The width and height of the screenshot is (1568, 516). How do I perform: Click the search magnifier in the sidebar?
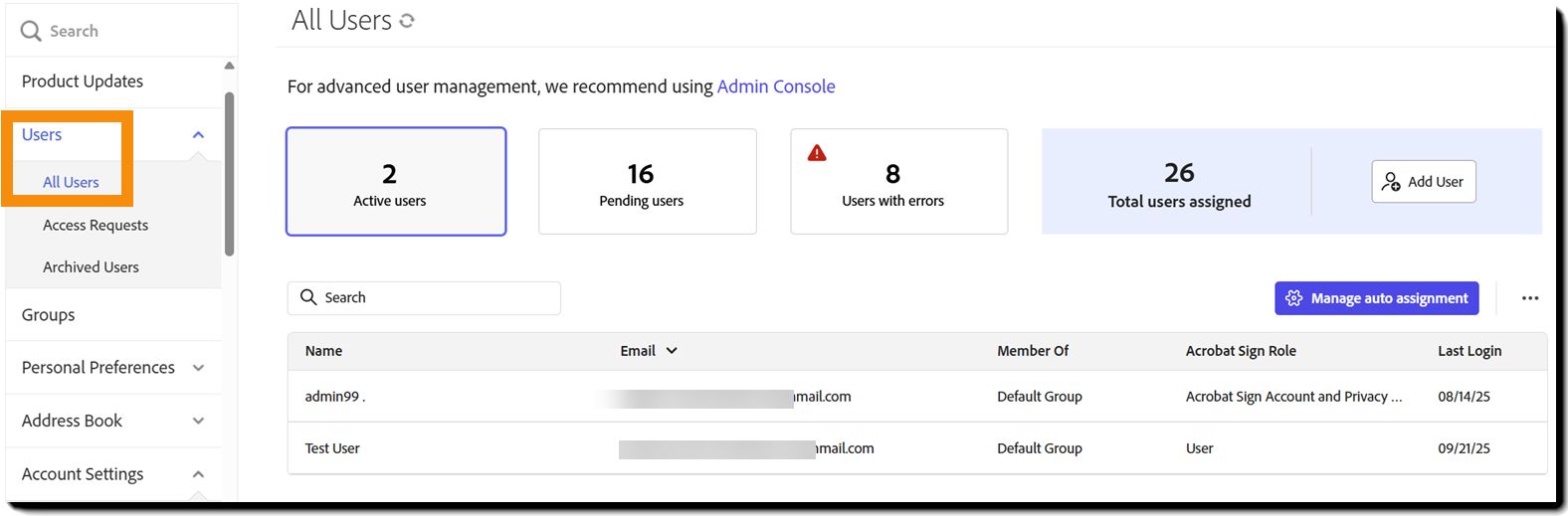tap(31, 31)
